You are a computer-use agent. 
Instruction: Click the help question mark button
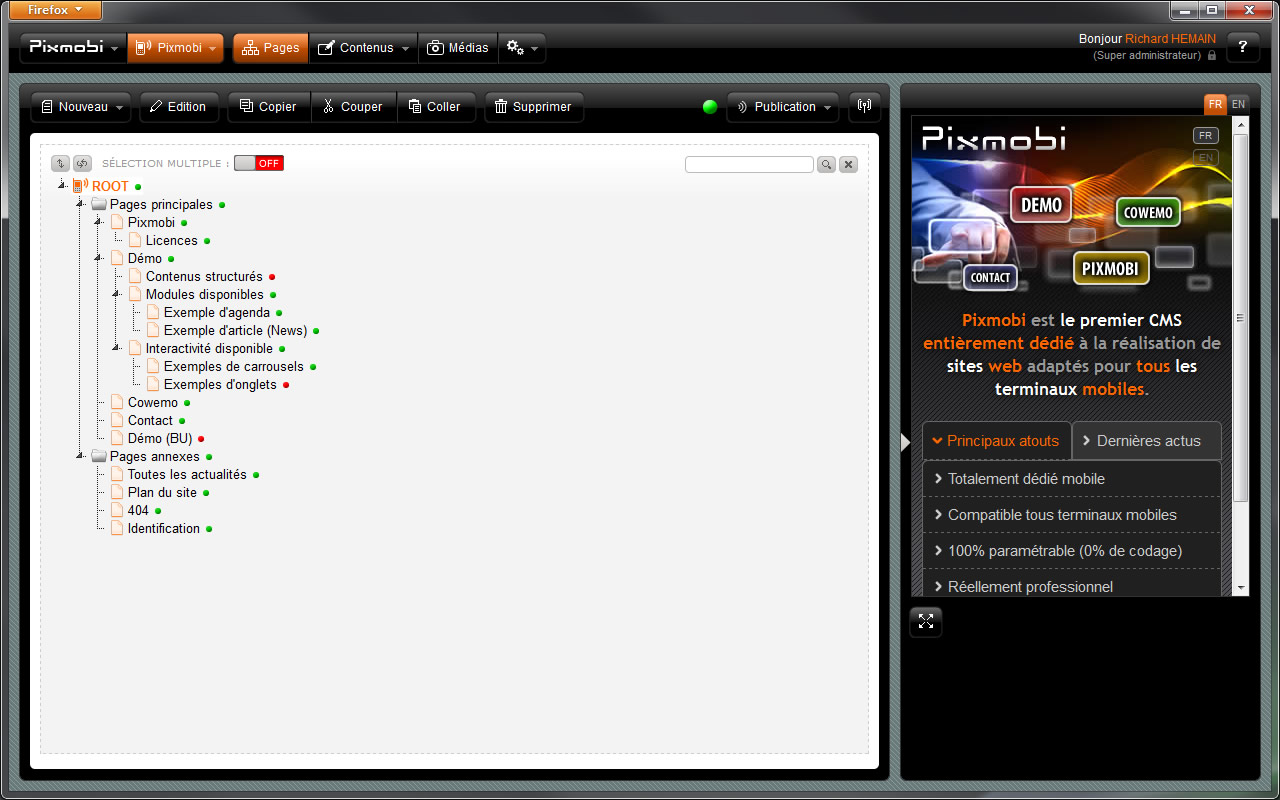(1243, 47)
